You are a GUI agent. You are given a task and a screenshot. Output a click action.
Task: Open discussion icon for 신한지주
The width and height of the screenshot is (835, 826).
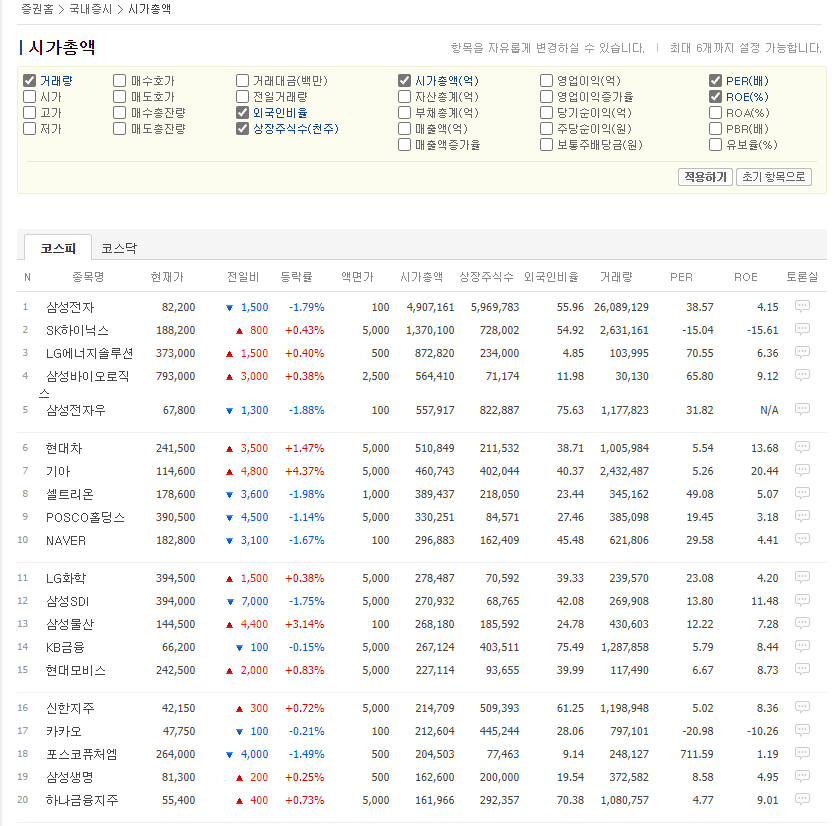point(802,707)
